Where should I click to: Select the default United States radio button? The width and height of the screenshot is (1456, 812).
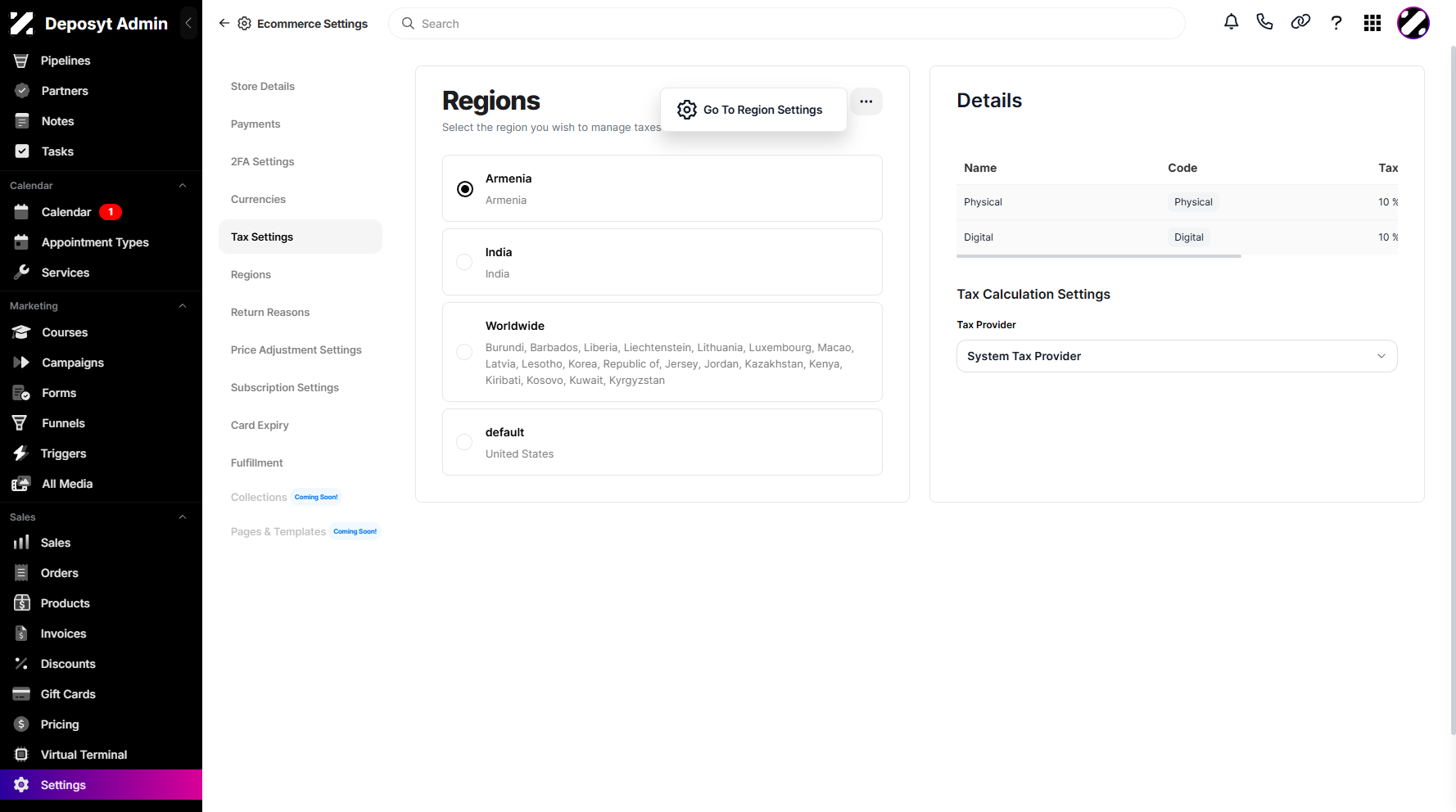pyautogui.click(x=464, y=442)
